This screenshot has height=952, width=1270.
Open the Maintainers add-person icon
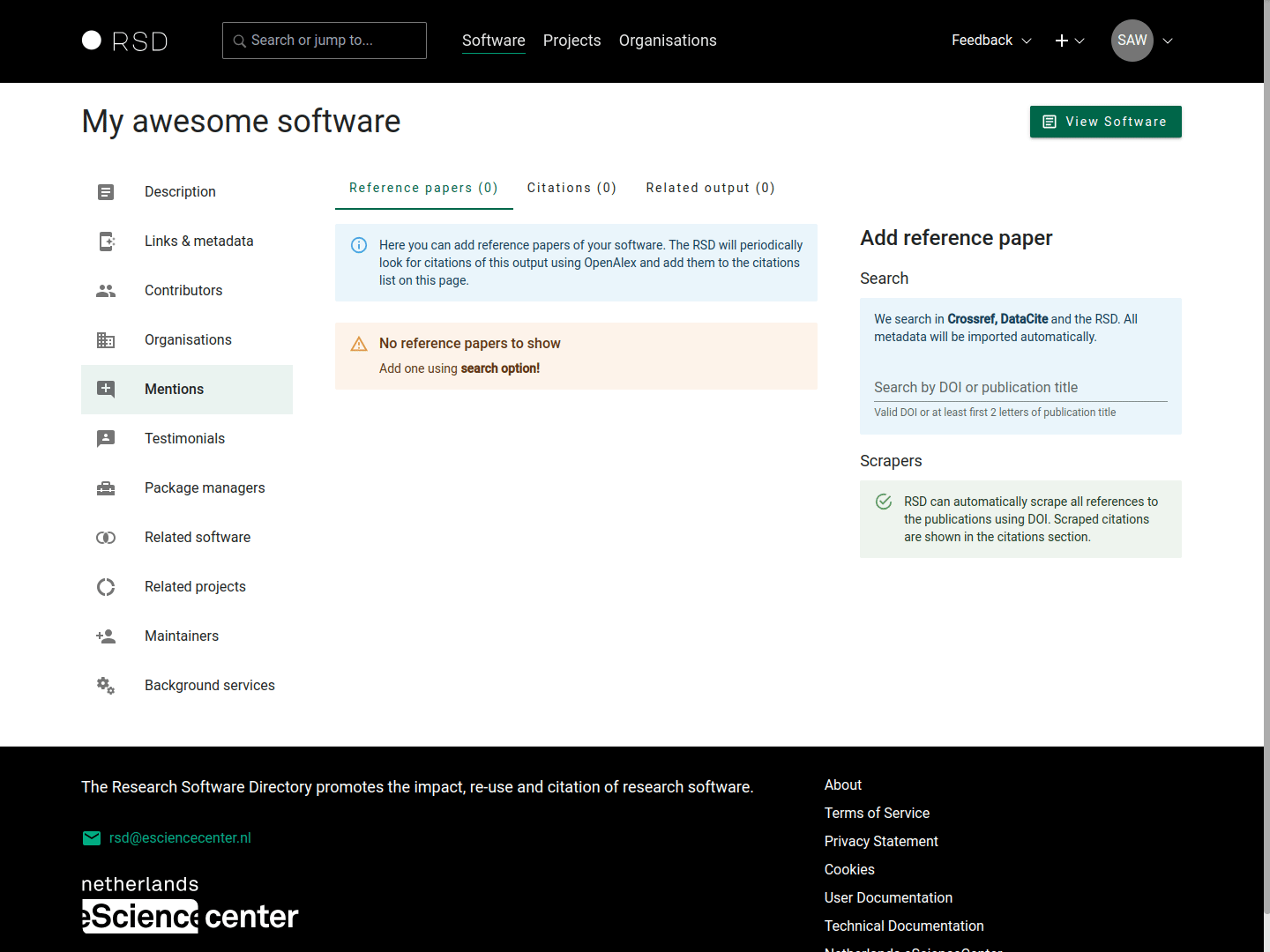pyautogui.click(x=106, y=636)
